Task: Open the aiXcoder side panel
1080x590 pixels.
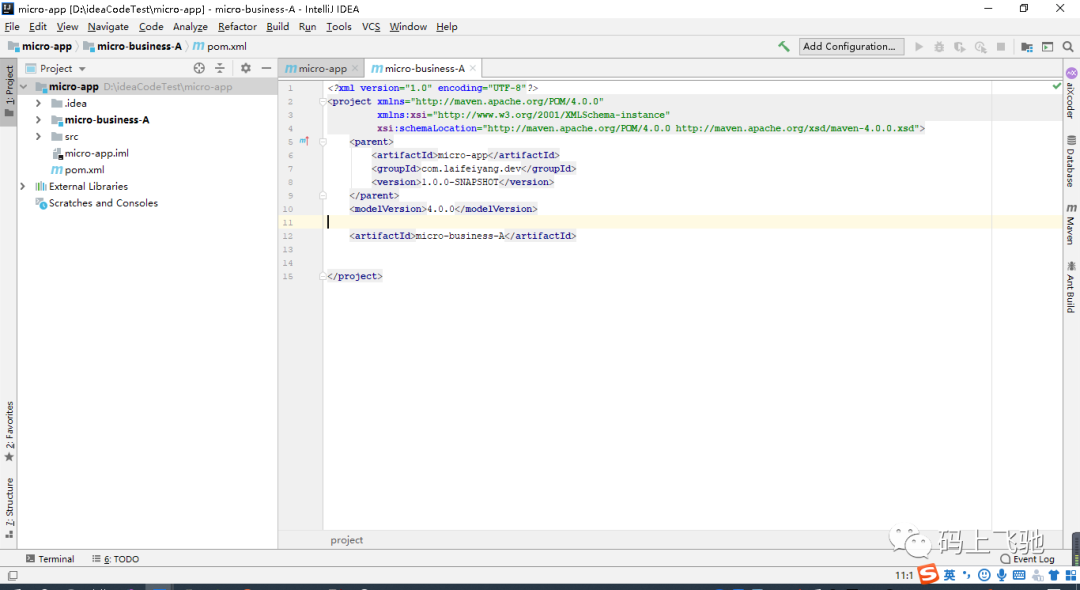Action: pyautogui.click(x=1071, y=93)
